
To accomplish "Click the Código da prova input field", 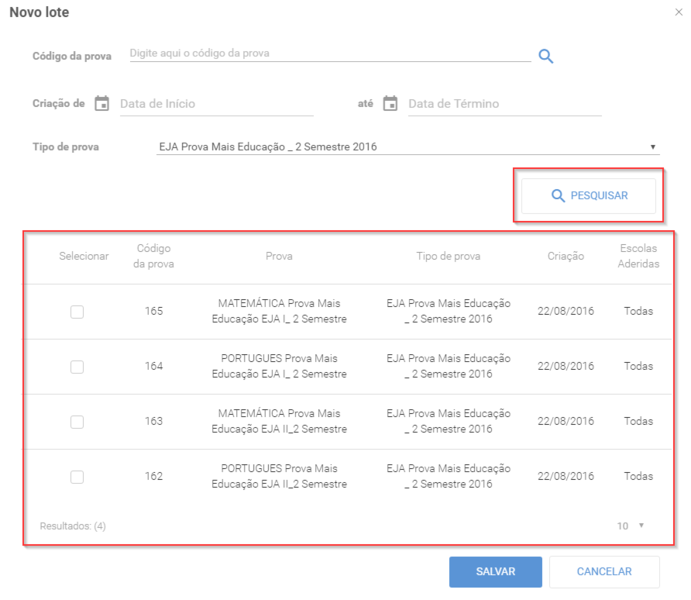I will 330,54.
